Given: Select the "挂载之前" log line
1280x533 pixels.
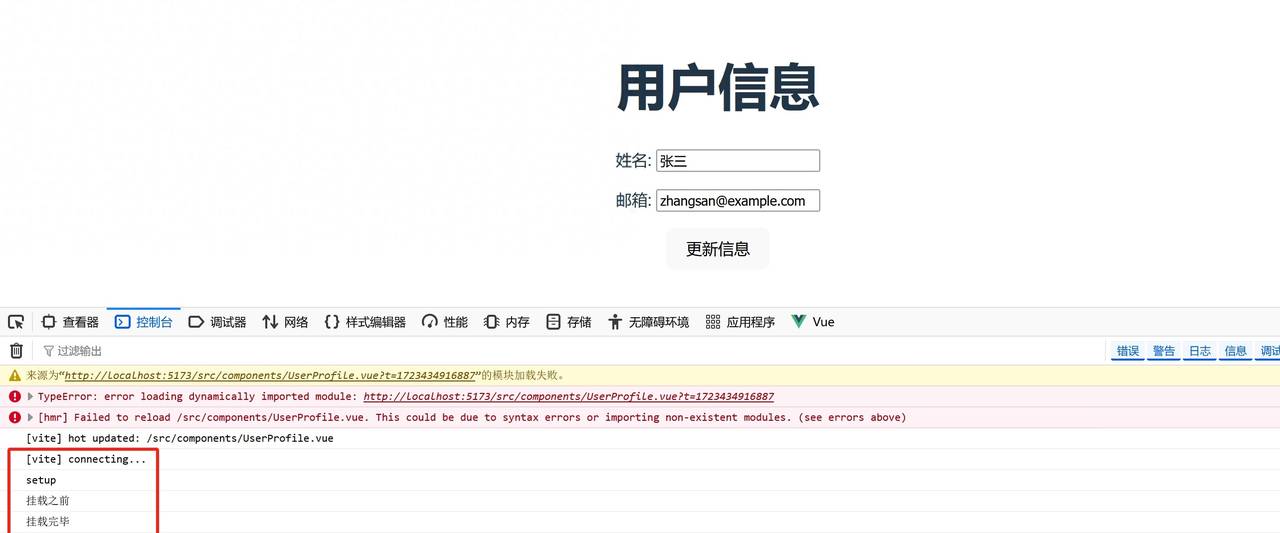Looking at the screenshot, I should click(x=48, y=501).
